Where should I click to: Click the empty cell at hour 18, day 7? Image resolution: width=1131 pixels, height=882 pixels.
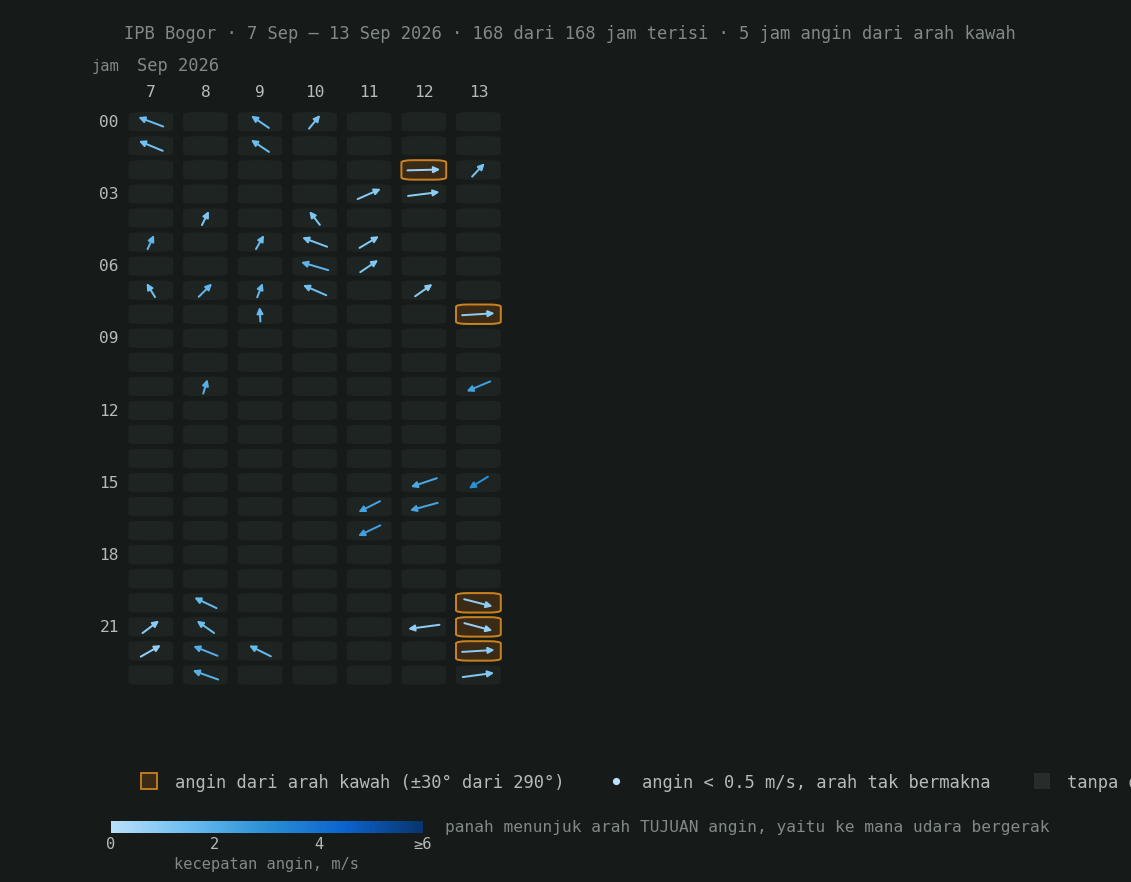tap(151, 555)
